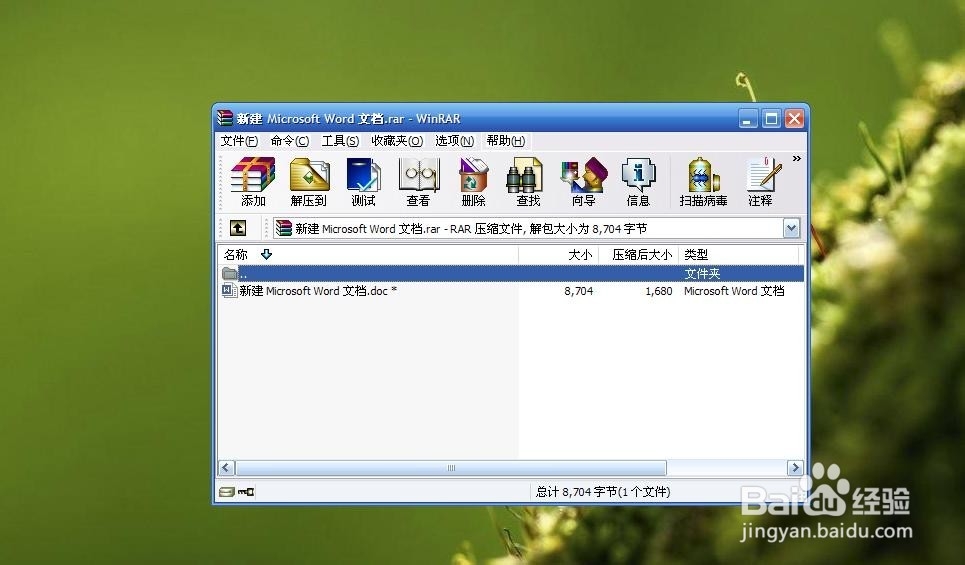
Task: Click the Word document file icon
Action: coord(230,291)
